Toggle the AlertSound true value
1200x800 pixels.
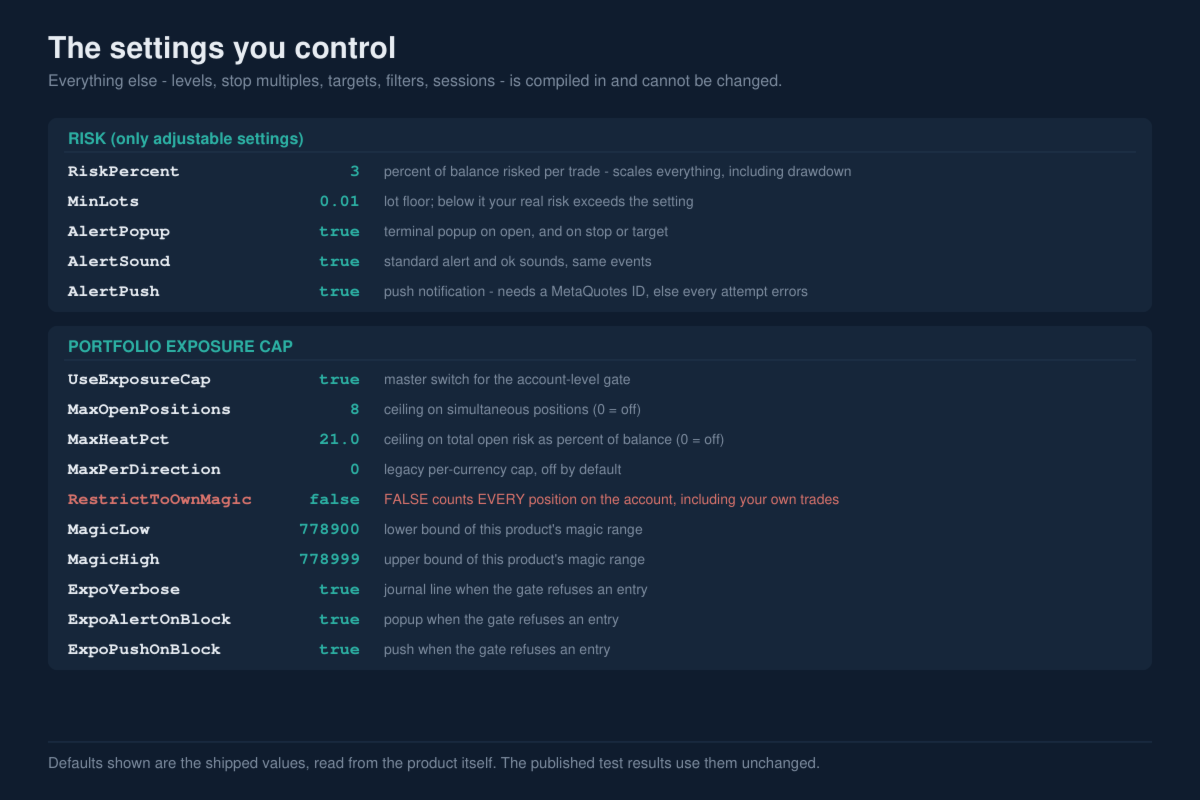click(x=339, y=261)
